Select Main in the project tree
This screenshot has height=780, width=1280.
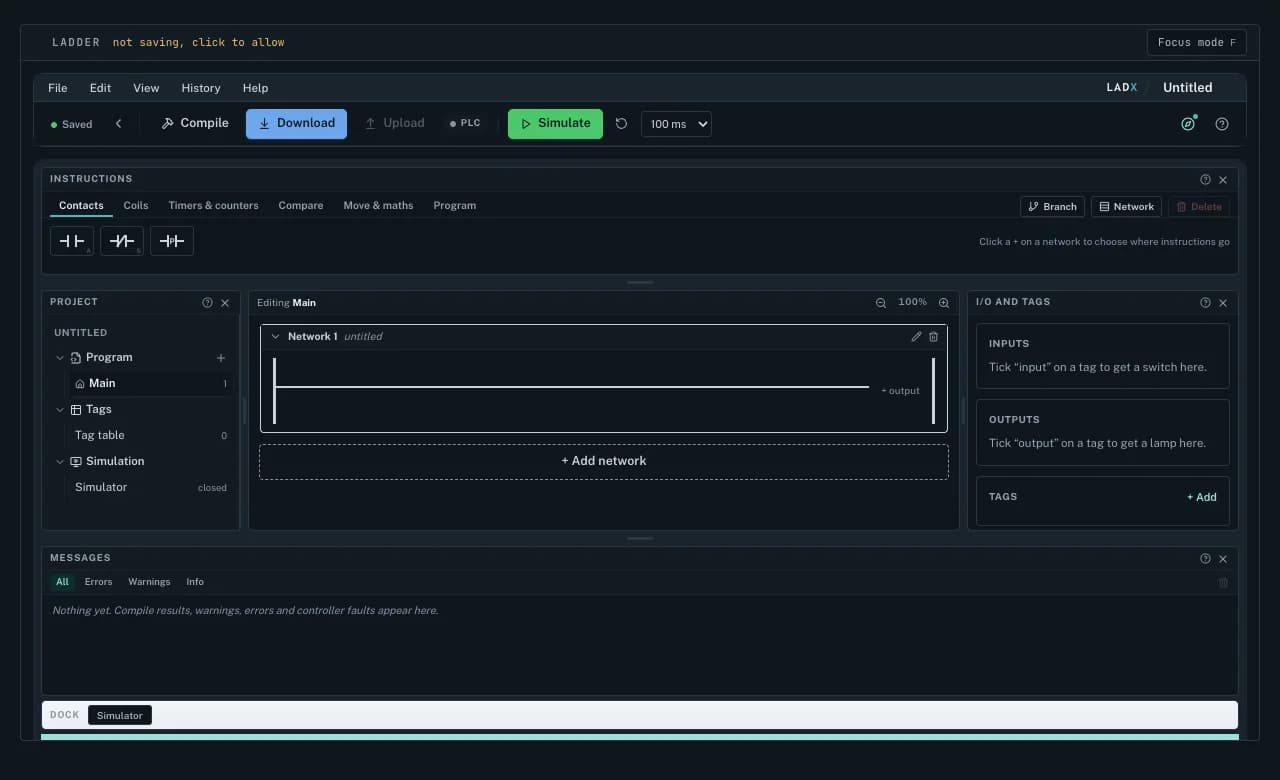point(150,384)
